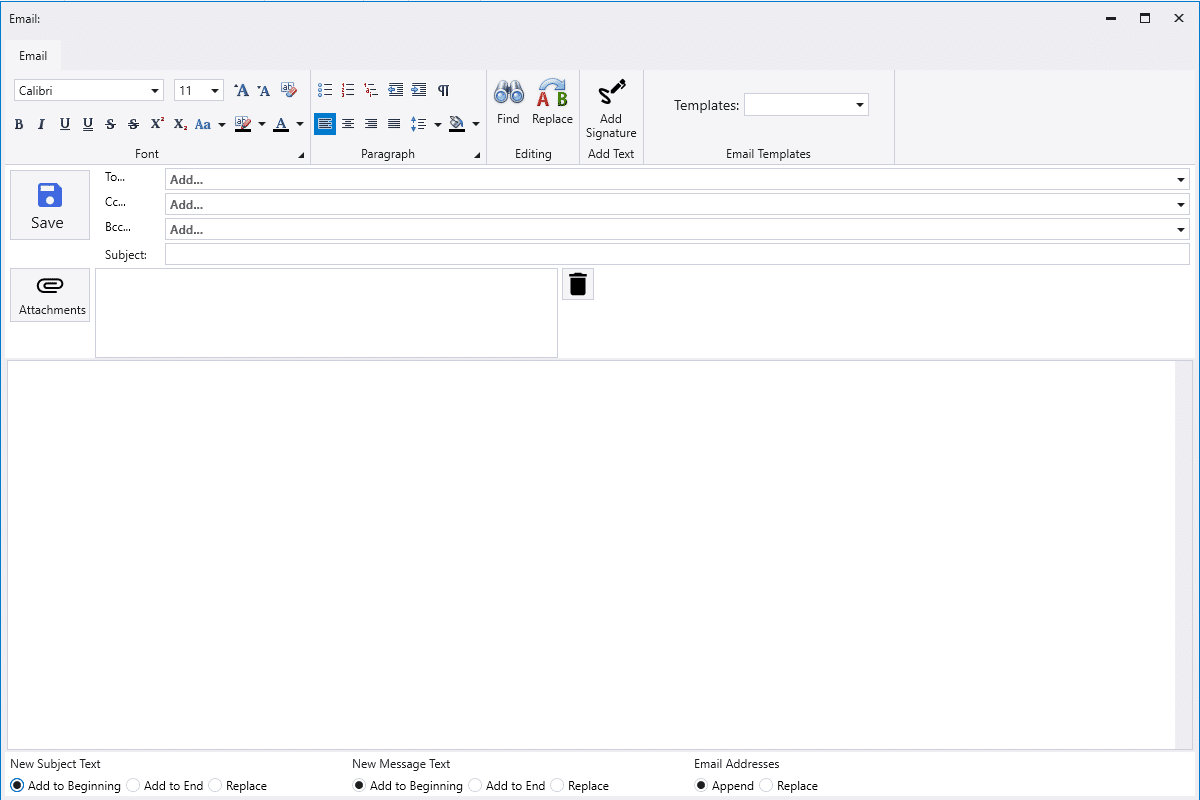Image resolution: width=1200 pixels, height=800 pixels.
Task: Choose Replace under Email Addresses
Action: coord(766,785)
